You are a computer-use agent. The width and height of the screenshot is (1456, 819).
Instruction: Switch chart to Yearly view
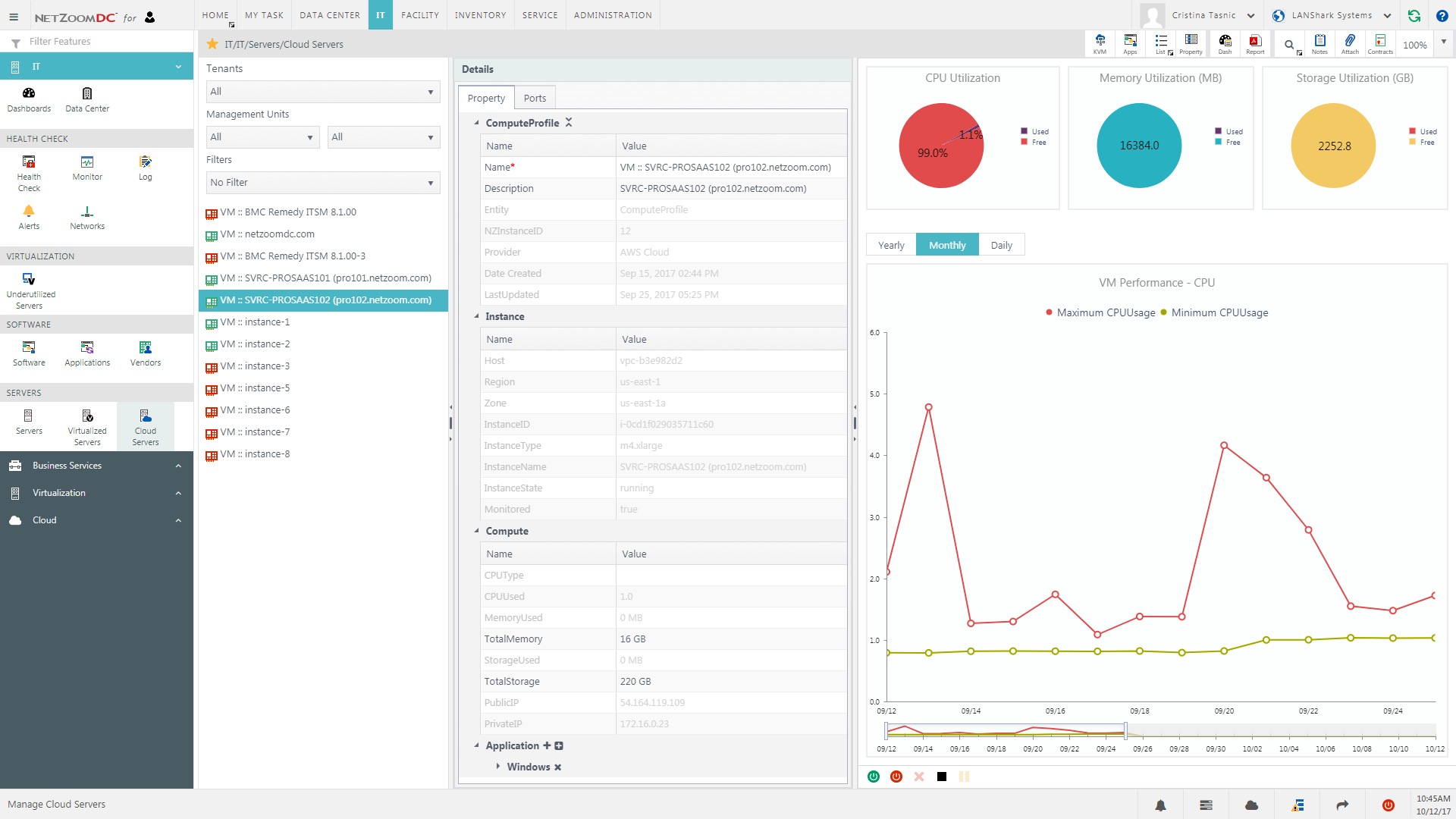891,245
